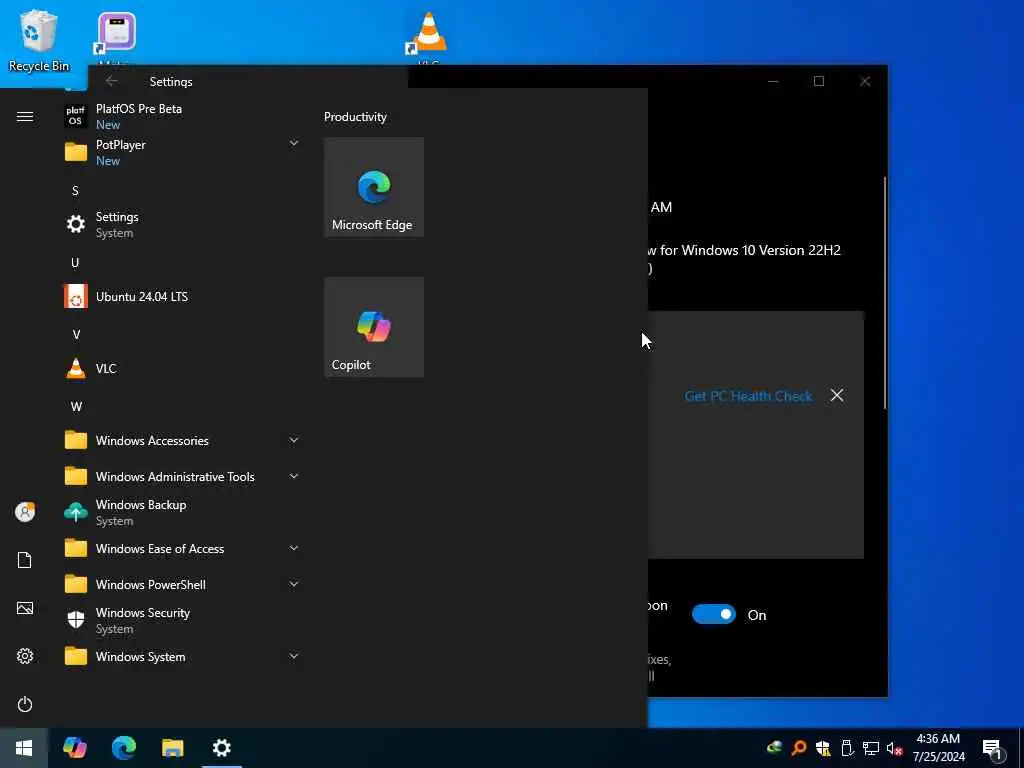Click the muted volume tray icon
The width and height of the screenshot is (1024, 768).
coord(894,748)
